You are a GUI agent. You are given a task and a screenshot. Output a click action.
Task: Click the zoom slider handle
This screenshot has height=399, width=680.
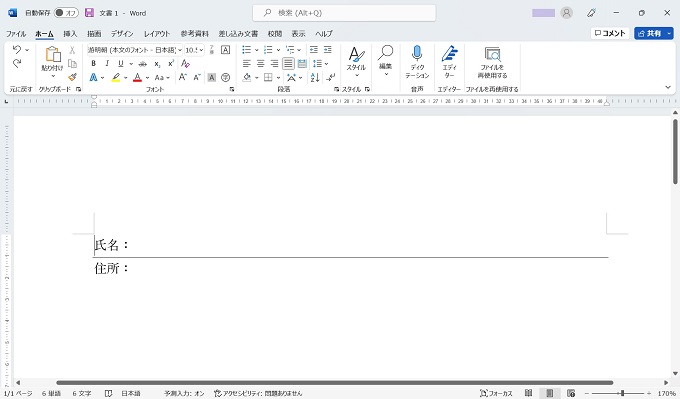click(622, 393)
